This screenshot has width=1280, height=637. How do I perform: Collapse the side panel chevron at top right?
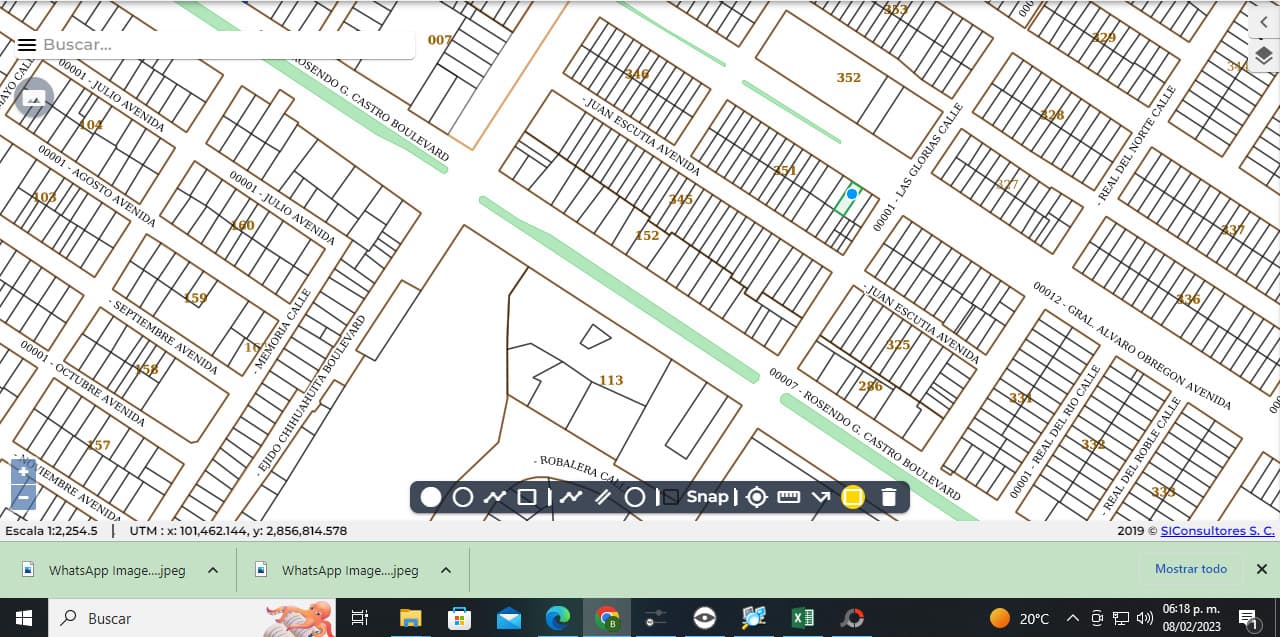1264,21
